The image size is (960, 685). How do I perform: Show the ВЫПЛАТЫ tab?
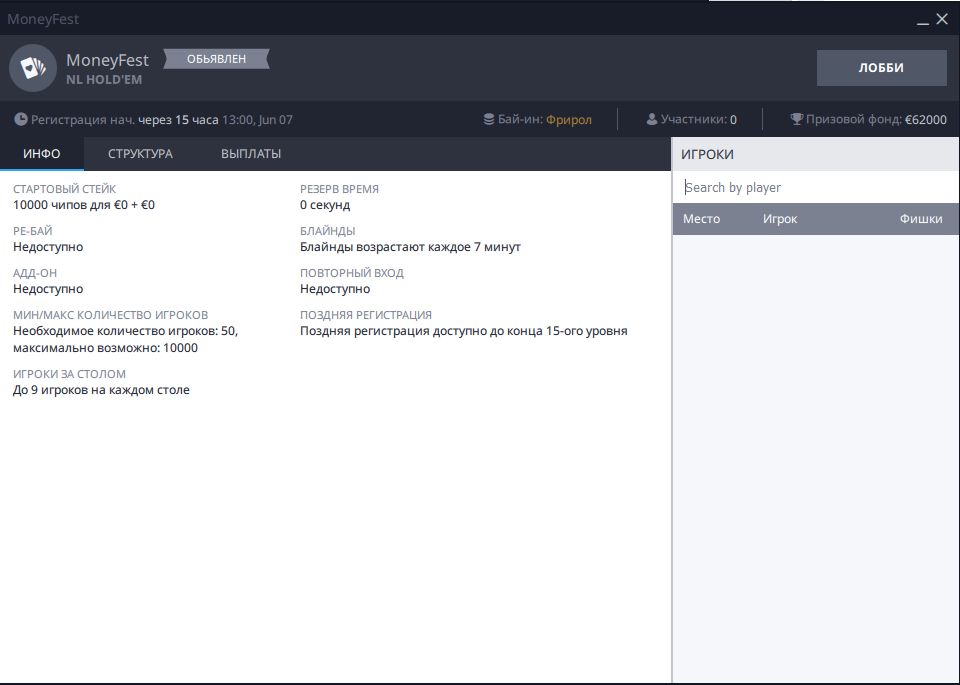[250, 154]
